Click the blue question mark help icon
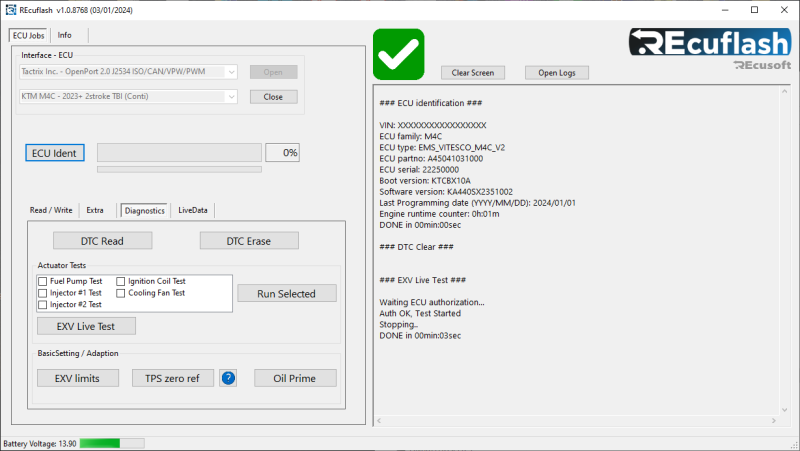Image resolution: width=800 pixels, height=451 pixels. 228,378
